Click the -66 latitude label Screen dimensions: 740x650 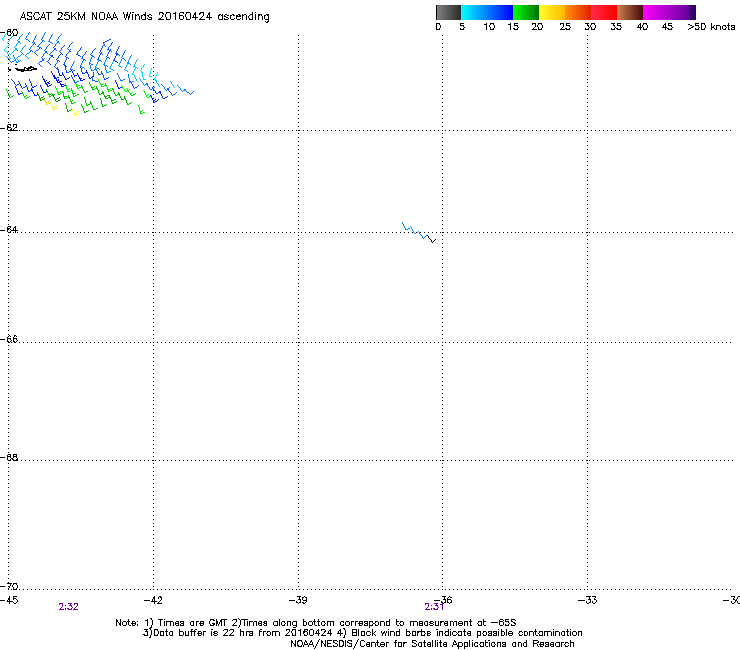(9, 339)
